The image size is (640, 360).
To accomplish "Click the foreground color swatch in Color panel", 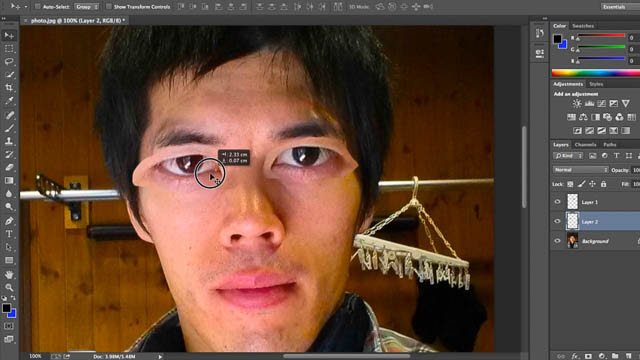I will 557,39.
